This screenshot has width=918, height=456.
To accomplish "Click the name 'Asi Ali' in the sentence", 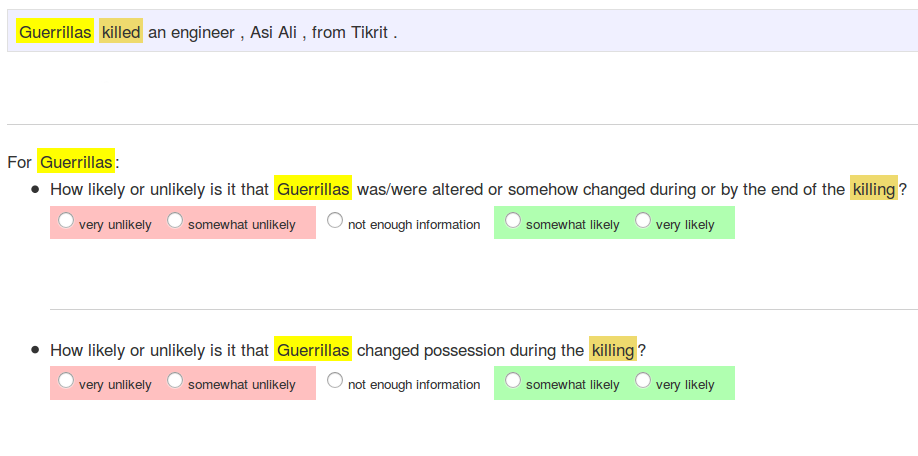I will 275,33.
